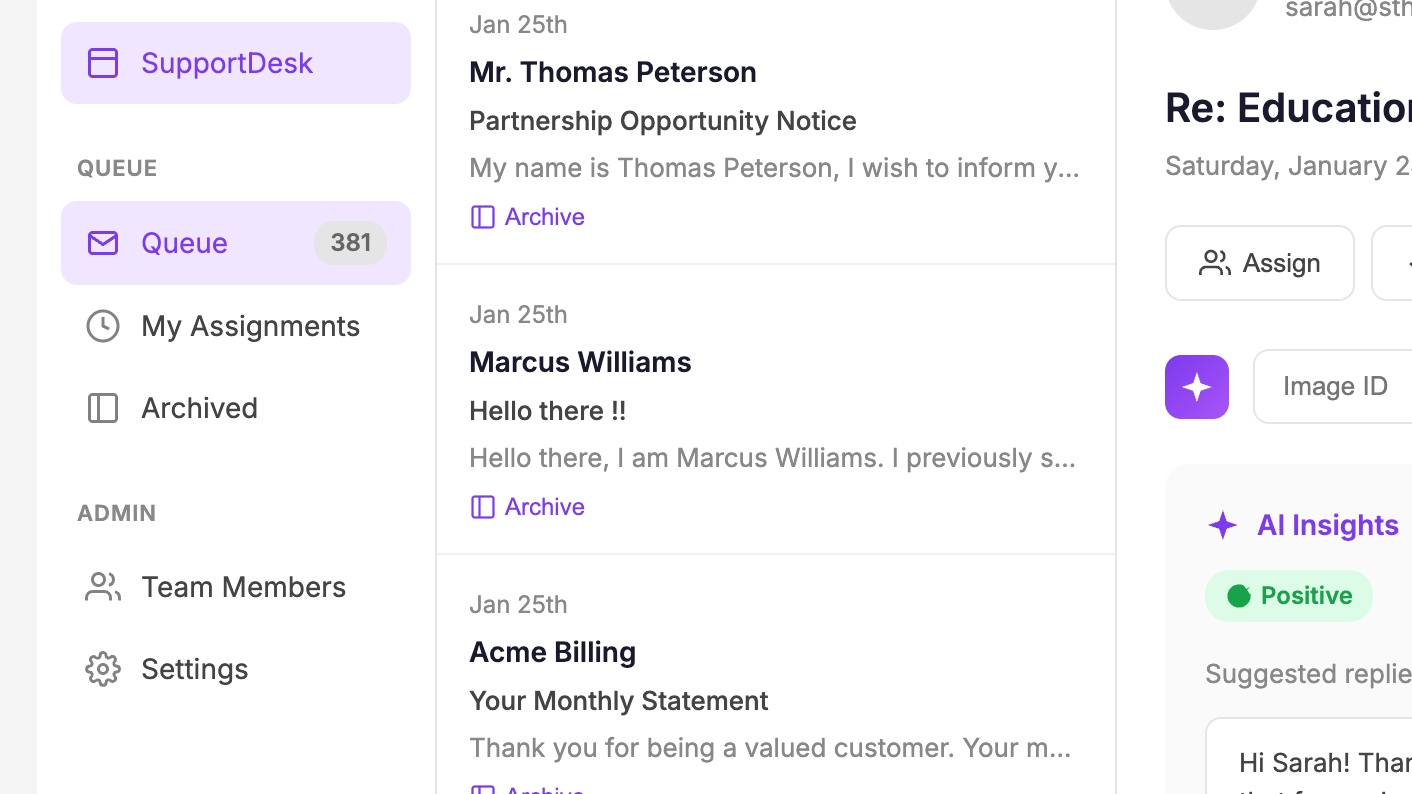The image size is (1412, 794).
Task: Open the Settings gear icon
Action: tap(102, 669)
